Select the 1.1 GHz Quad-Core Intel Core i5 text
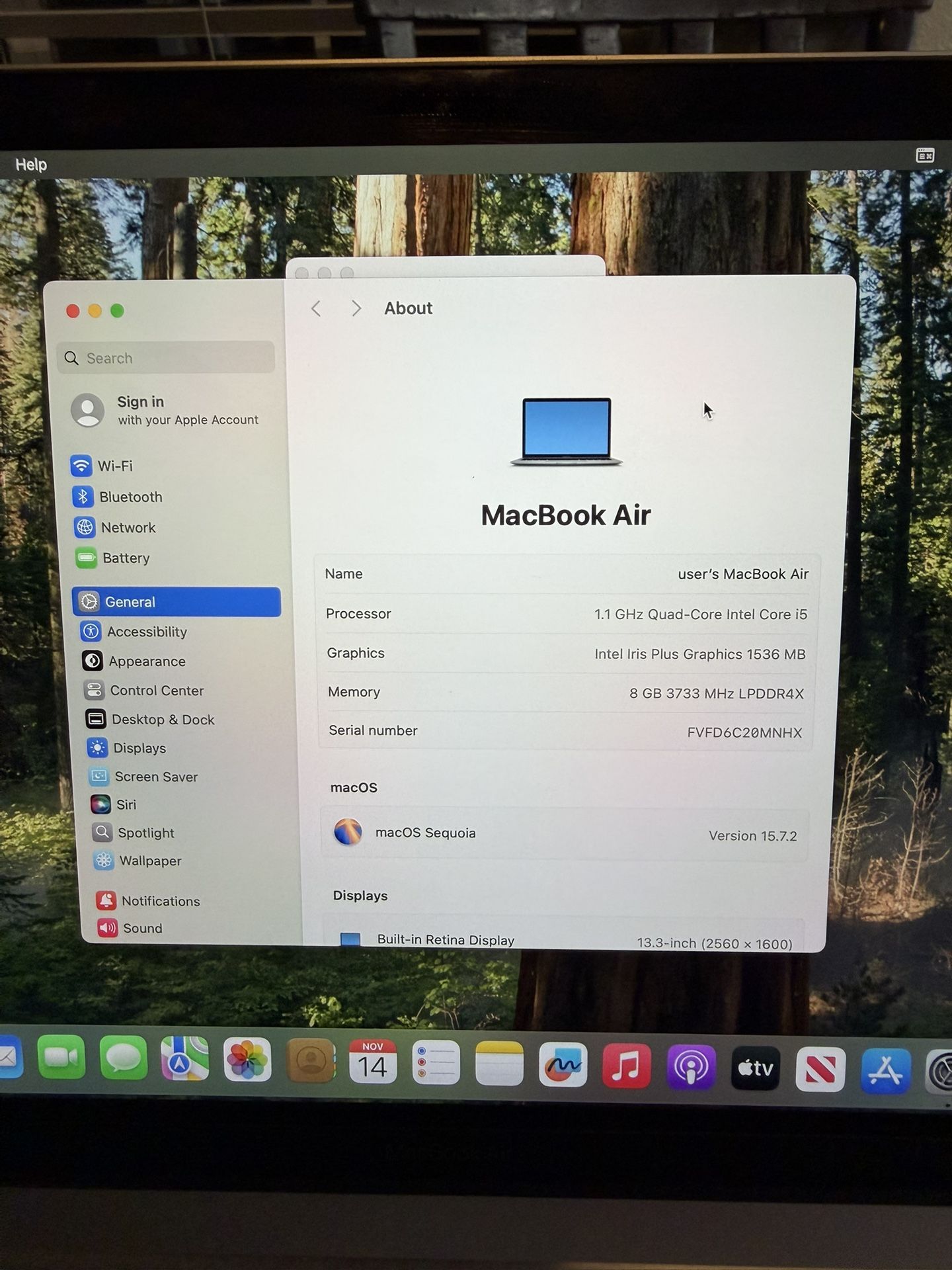The width and height of the screenshot is (952, 1270). pos(701,614)
